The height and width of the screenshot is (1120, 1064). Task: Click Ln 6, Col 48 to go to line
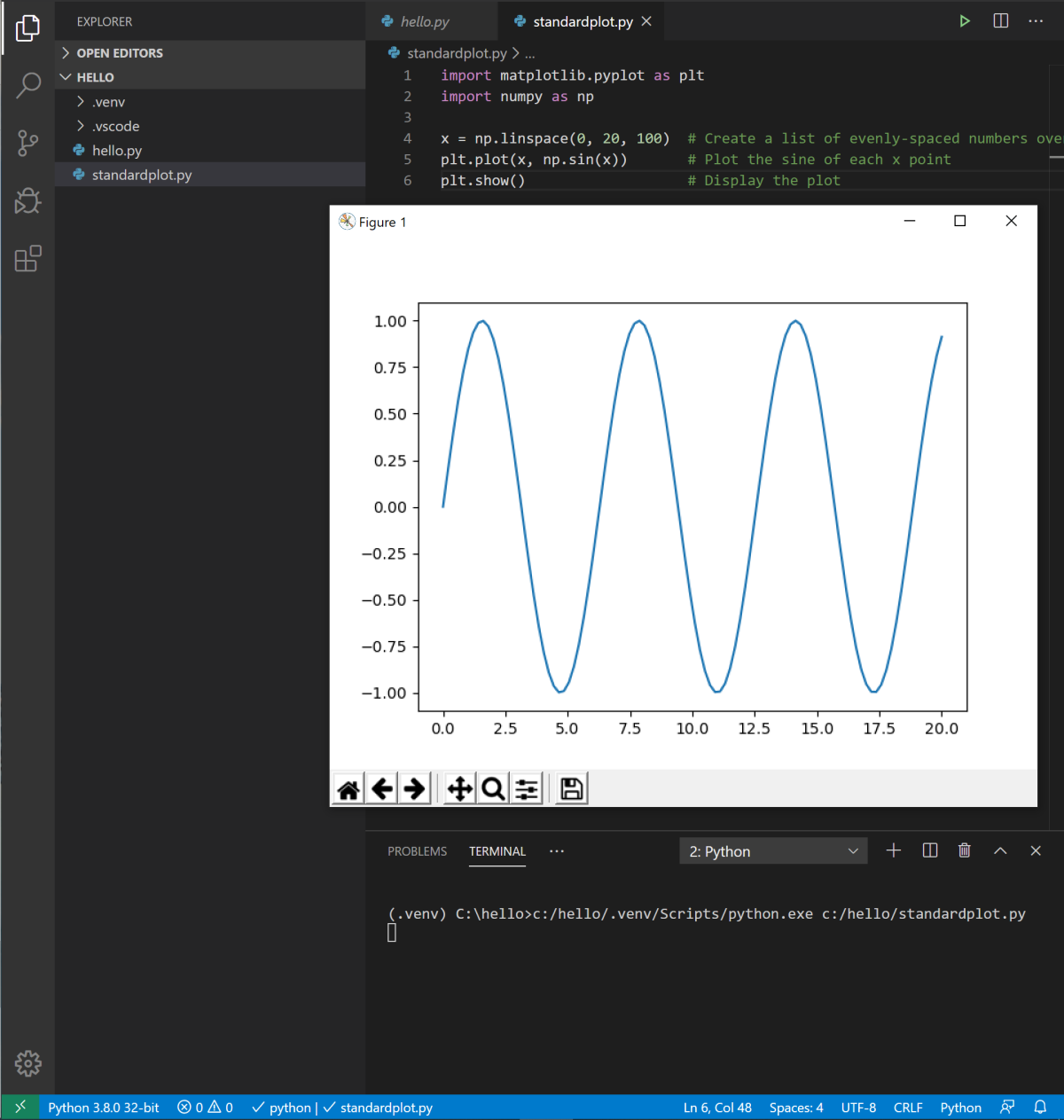point(716,1107)
